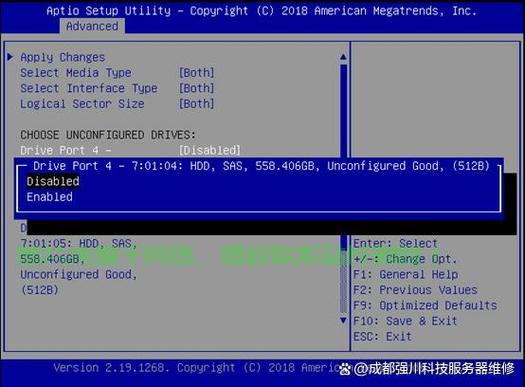Choose Disabled in the Drive Port 4 popup

click(x=53, y=181)
